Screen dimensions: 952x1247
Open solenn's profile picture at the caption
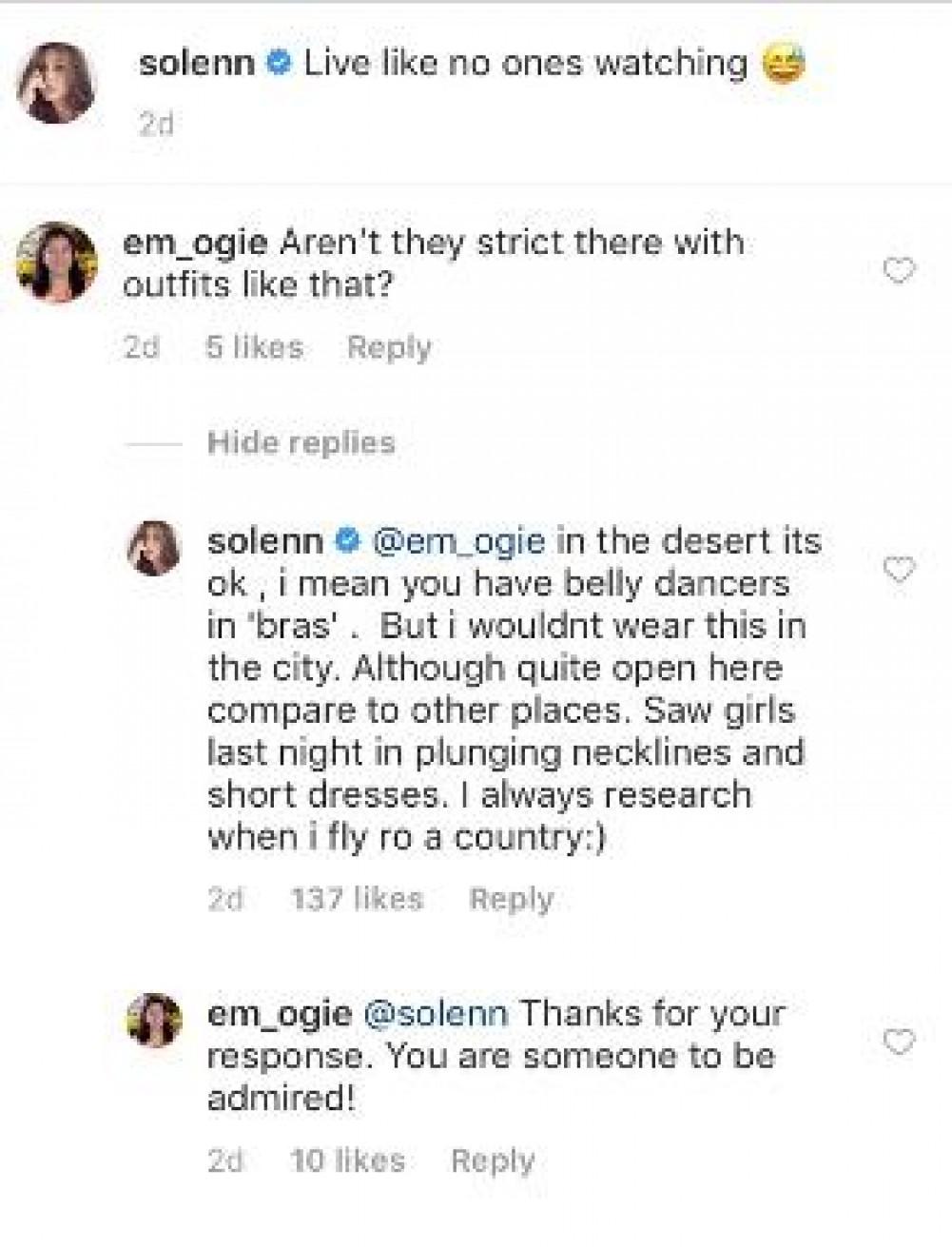click(x=58, y=82)
